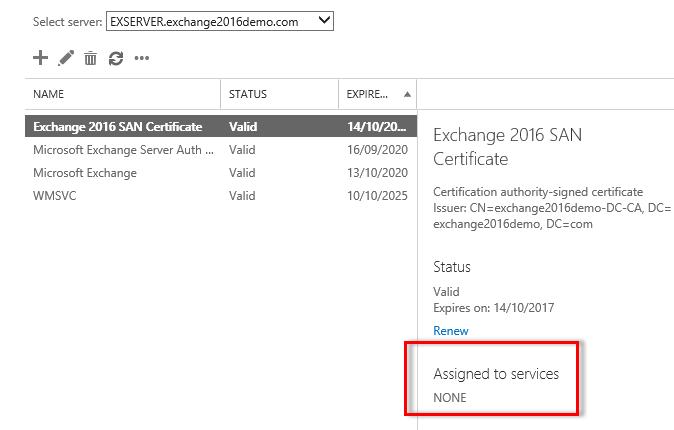674x430 pixels.
Task: Select the WMSVC certificate row
Action: 221,196
